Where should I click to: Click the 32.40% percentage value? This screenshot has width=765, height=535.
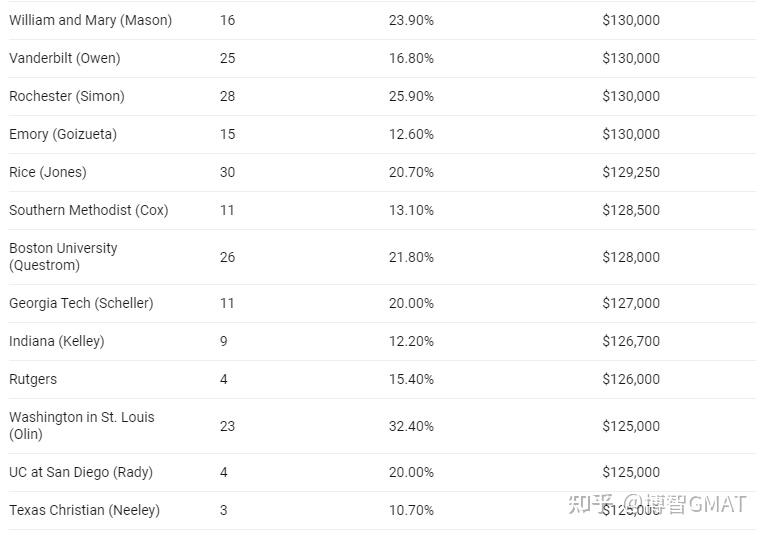pyautogui.click(x=411, y=426)
